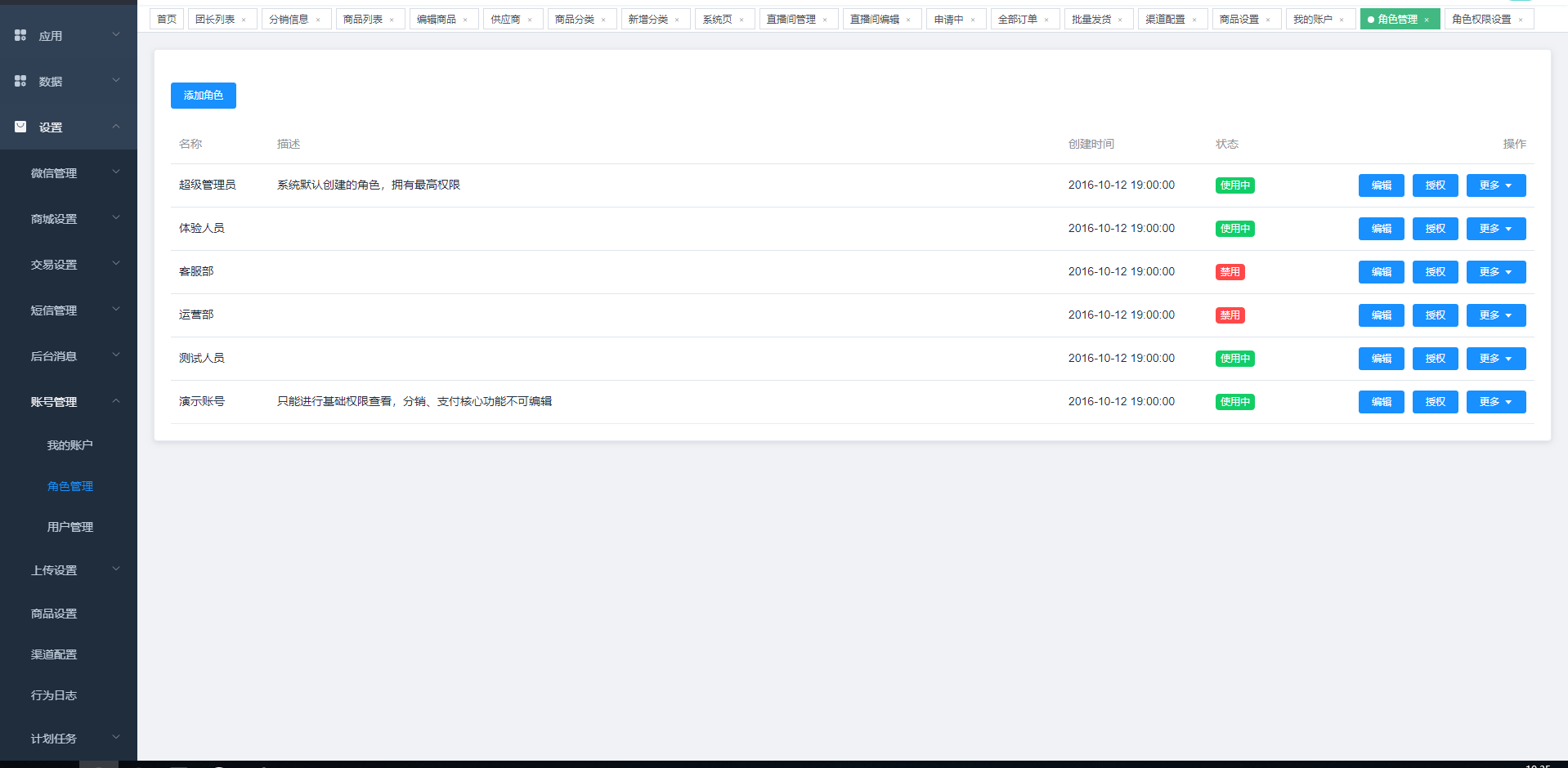The width and height of the screenshot is (1568, 768).
Task: Collapse the 账号管理 submenu chevron
Action: pos(116,400)
